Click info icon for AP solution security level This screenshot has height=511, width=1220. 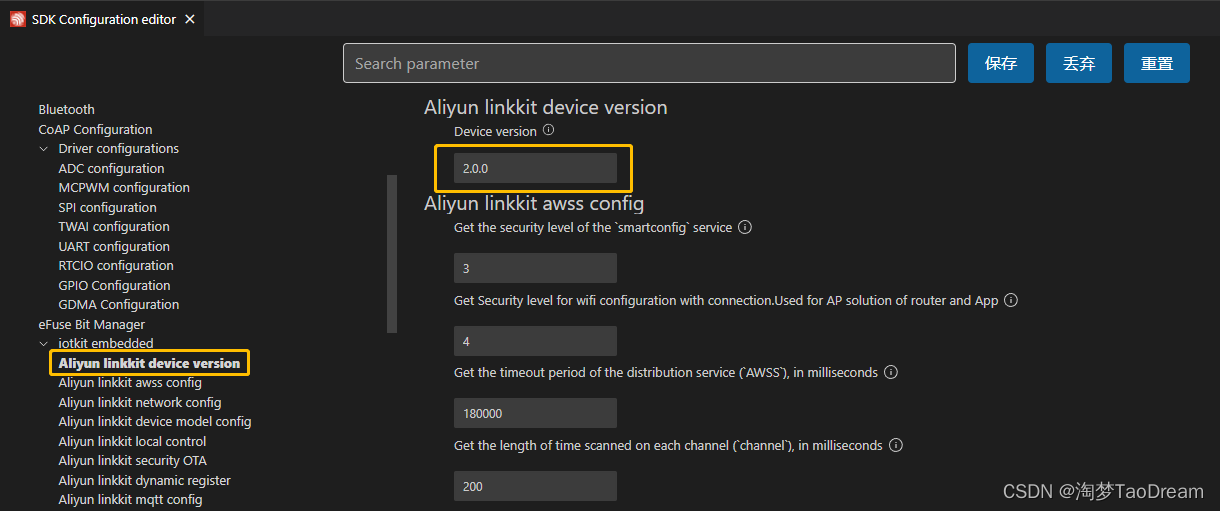pos(1011,300)
